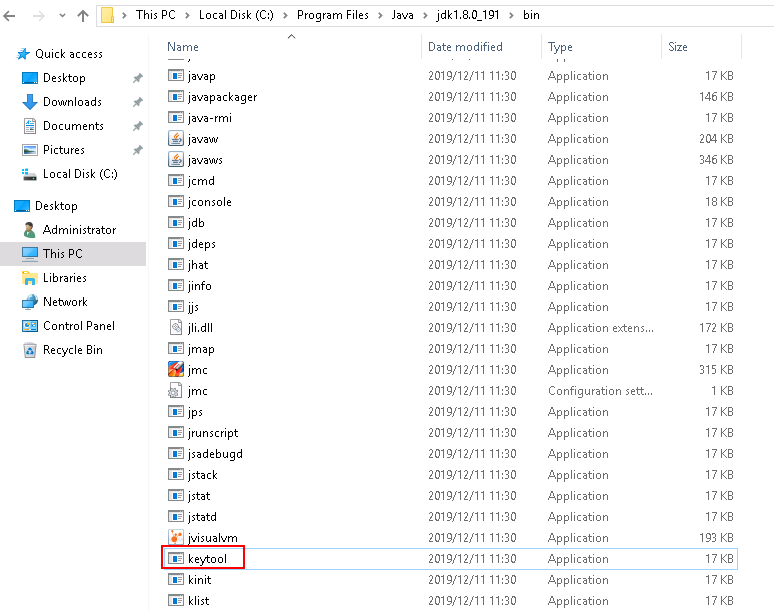Click the Documents page icon
This screenshot has width=774, height=612.
[x=30, y=126]
